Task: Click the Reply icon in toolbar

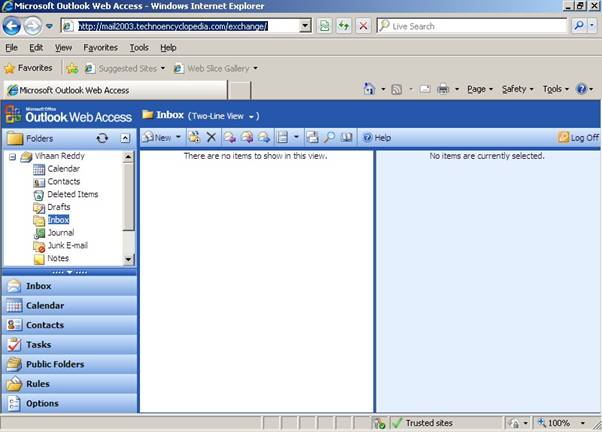Action: [x=230, y=137]
